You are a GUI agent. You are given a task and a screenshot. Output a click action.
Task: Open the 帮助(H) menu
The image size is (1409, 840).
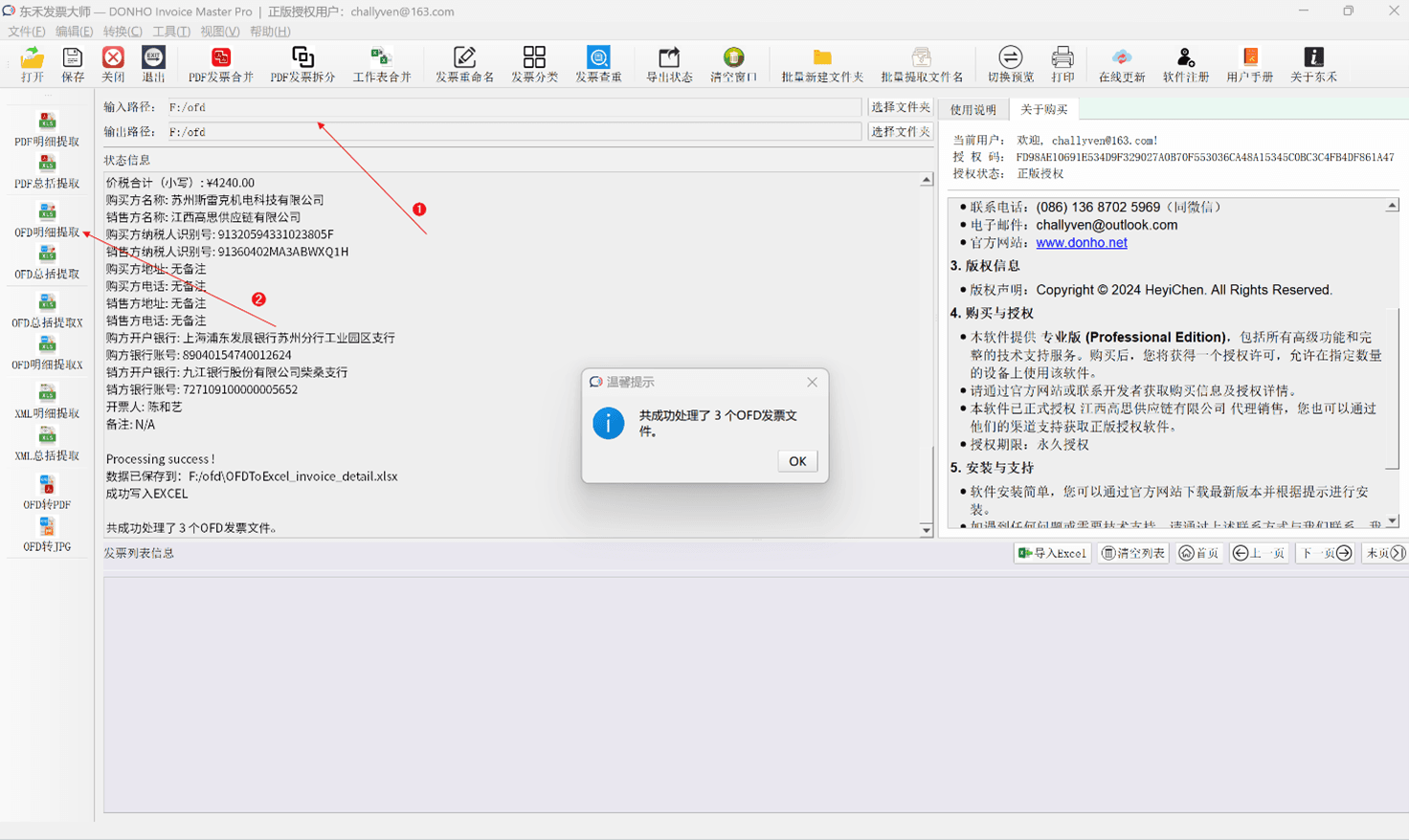coord(270,32)
